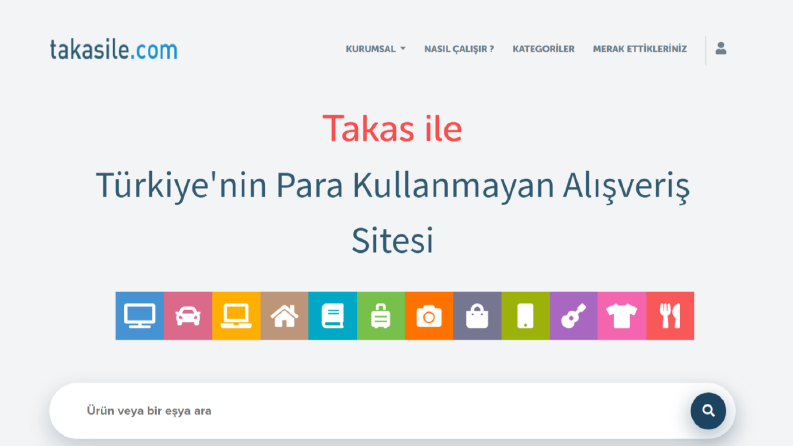The width and height of the screenshot is (793, 446).
Task: Go to the KATEGORİLER menu item
Action: point(543,49)
